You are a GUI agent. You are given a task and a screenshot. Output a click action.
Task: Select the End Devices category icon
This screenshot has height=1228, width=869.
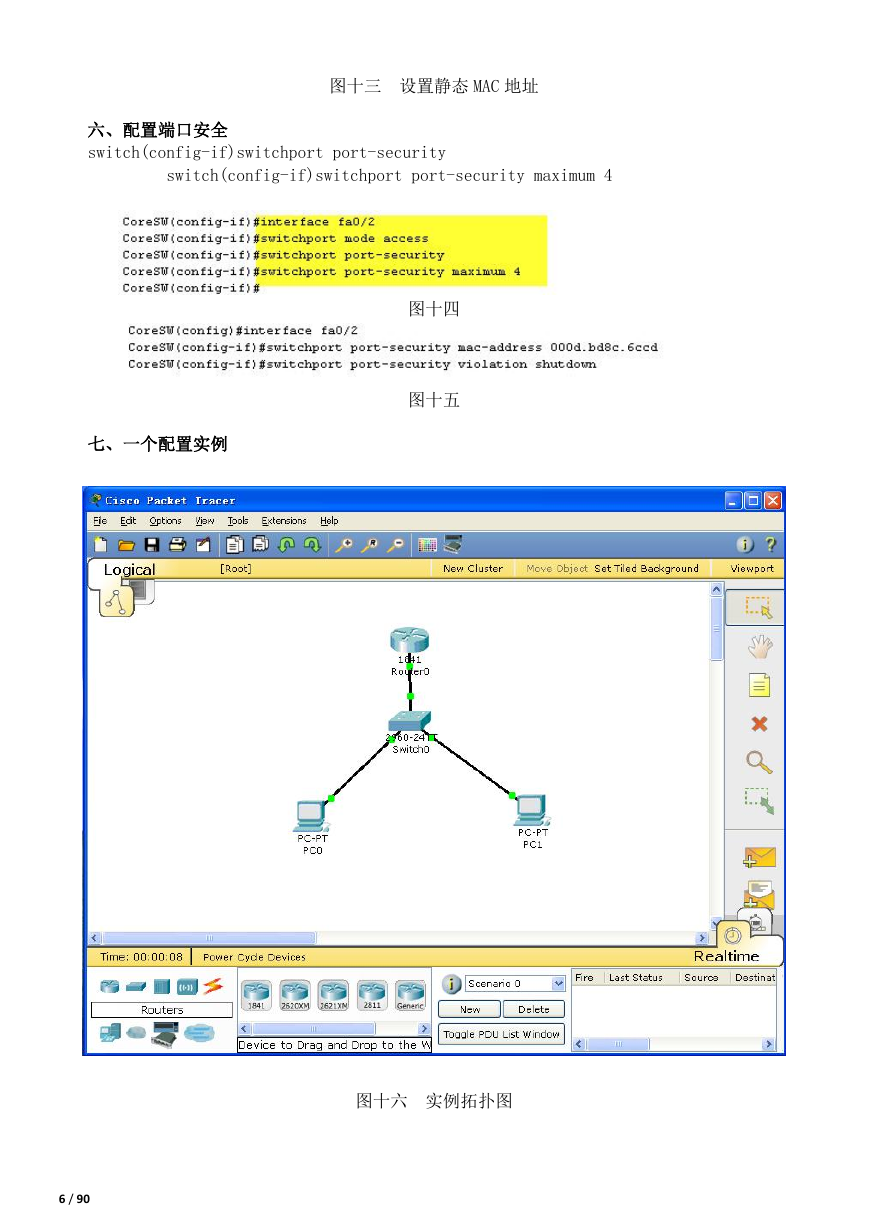click(109, 1034)
